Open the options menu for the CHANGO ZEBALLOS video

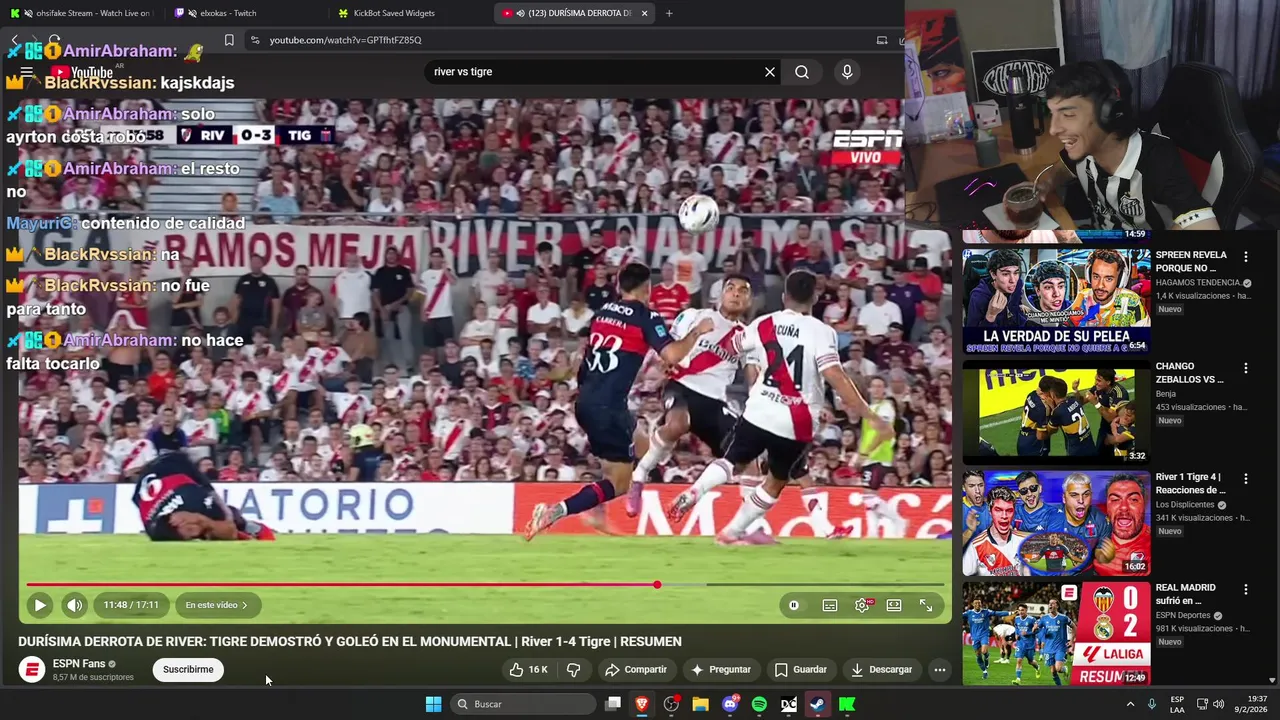(1246, 368)
